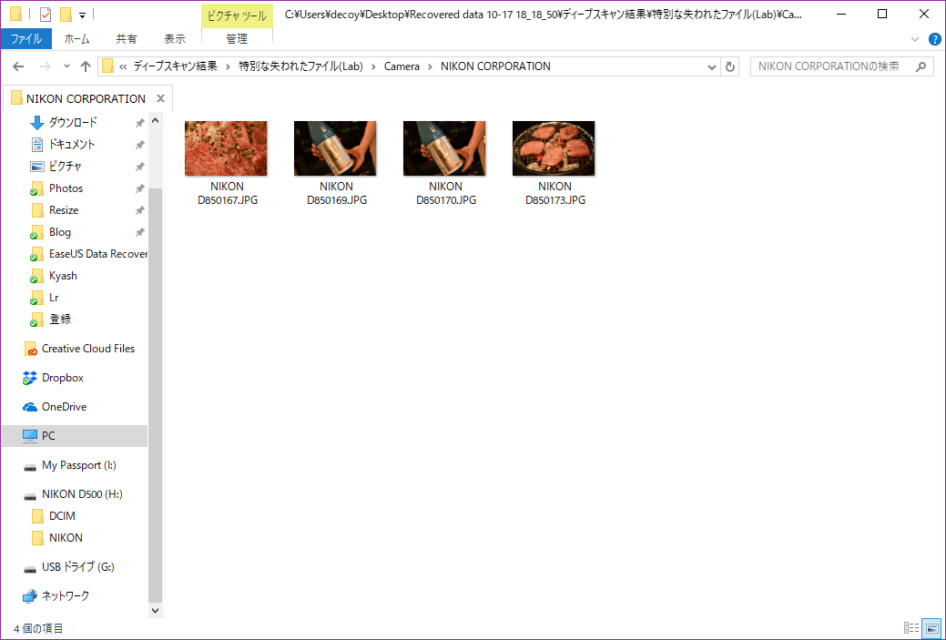Select thumbnail NIKON D850170.JPG
The width and height of the screenshot is (946, 640).
pyautogui.click(x=445, y=163)
